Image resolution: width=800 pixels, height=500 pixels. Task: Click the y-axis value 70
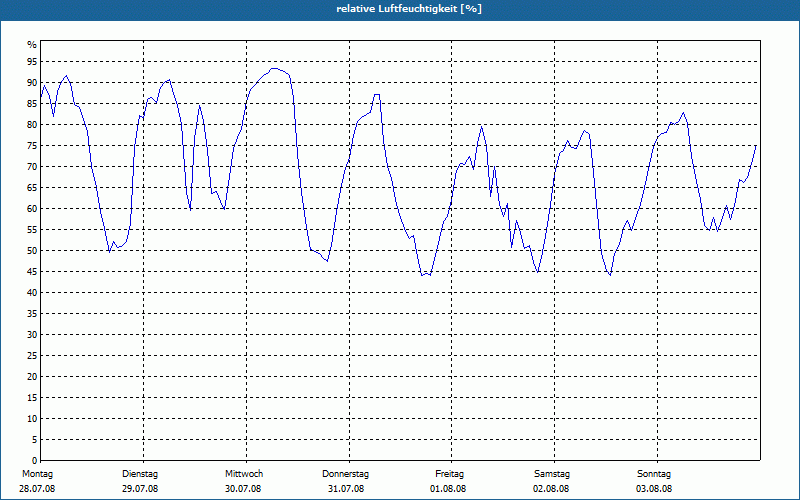tap(32, 167)
